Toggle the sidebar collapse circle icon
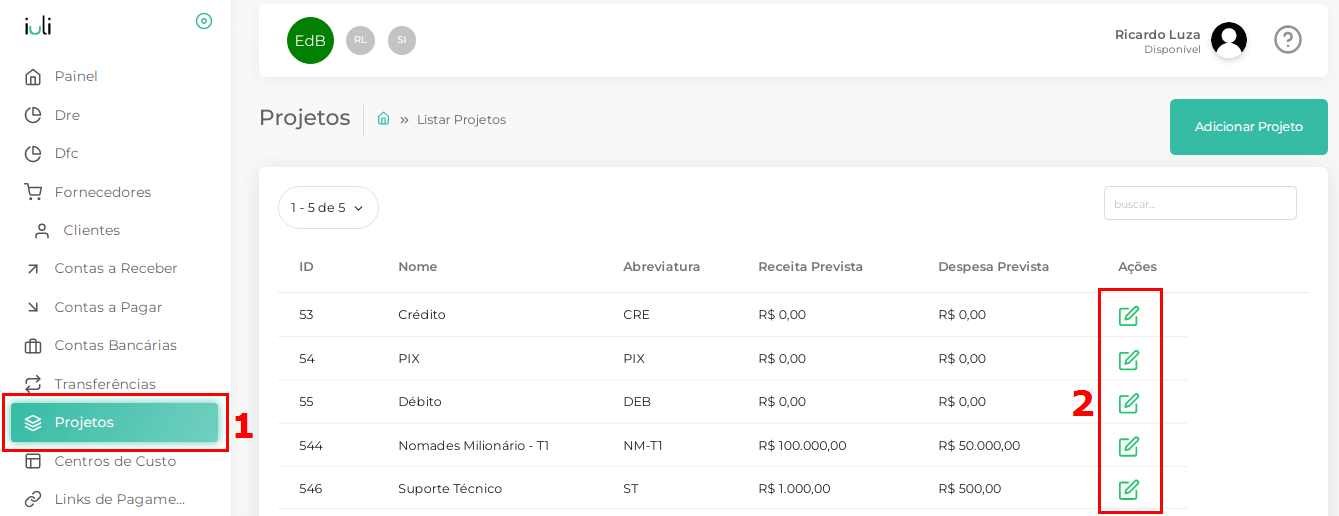This screenshot has width=1339, height=516. tap(204, 21)
